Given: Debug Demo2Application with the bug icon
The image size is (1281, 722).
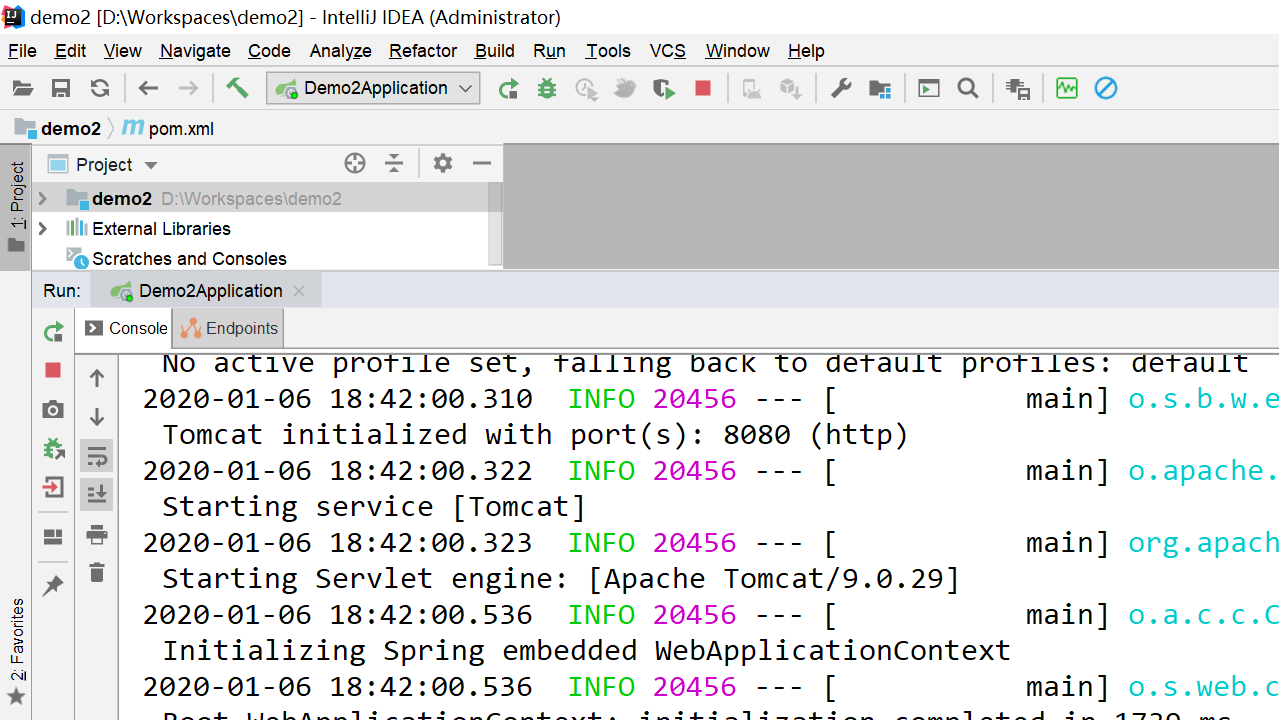Looking at the screenshot, I should (546, 89).
